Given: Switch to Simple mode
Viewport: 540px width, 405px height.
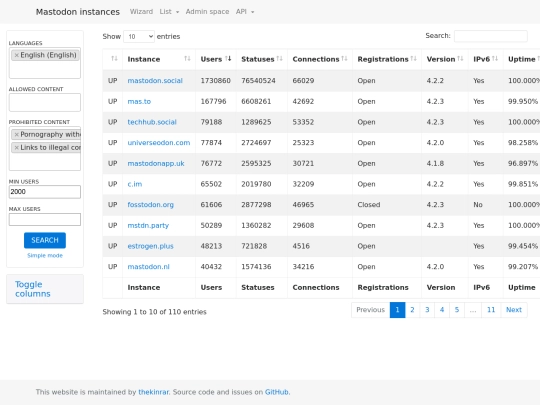Looking at the screenshot, I should (x=45, y=256).
